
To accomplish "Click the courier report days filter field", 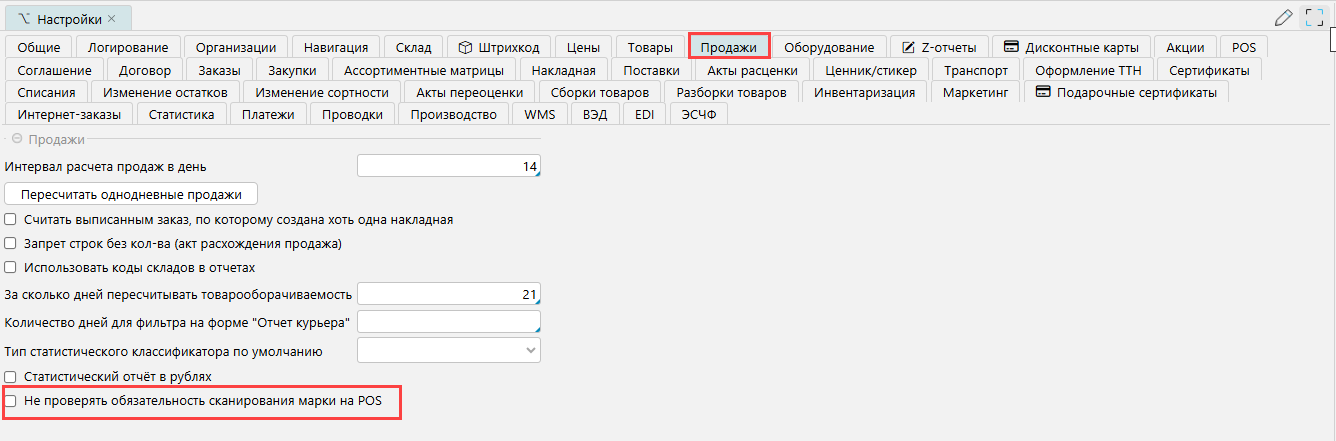I will click(448, 322).
